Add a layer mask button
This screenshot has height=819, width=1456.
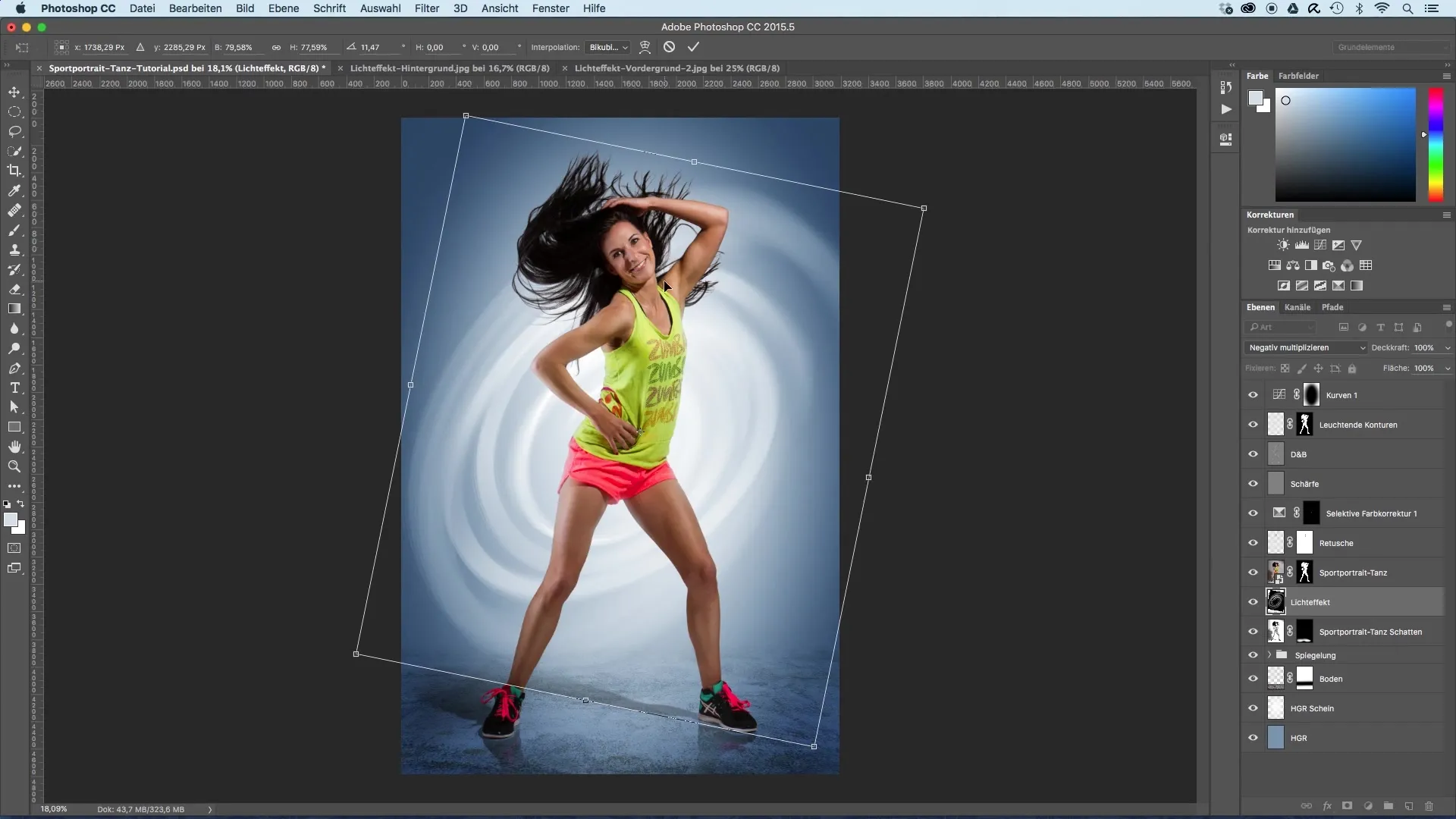pos(1348,806)
